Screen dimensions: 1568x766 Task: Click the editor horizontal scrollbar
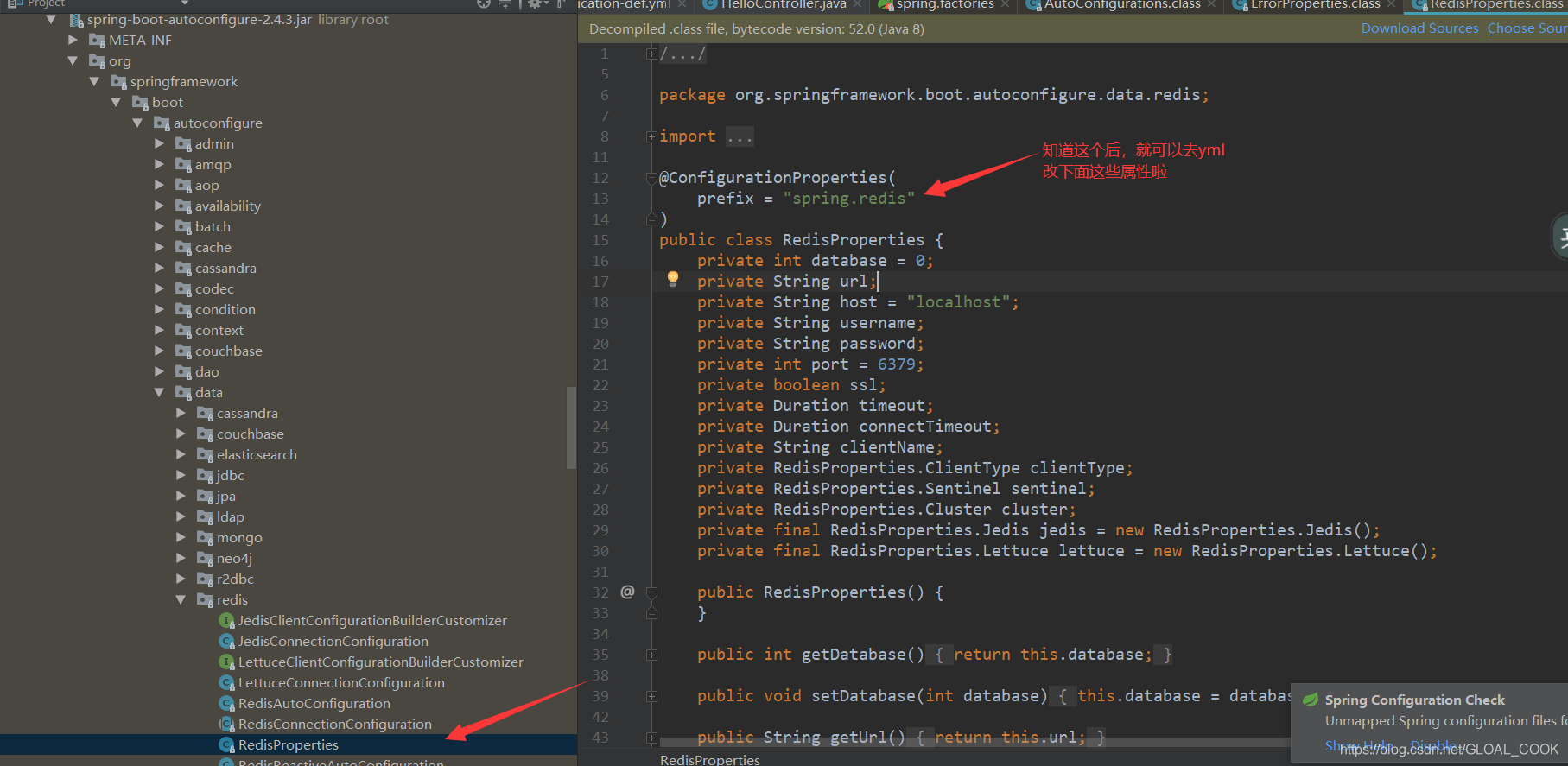(974, 741)
